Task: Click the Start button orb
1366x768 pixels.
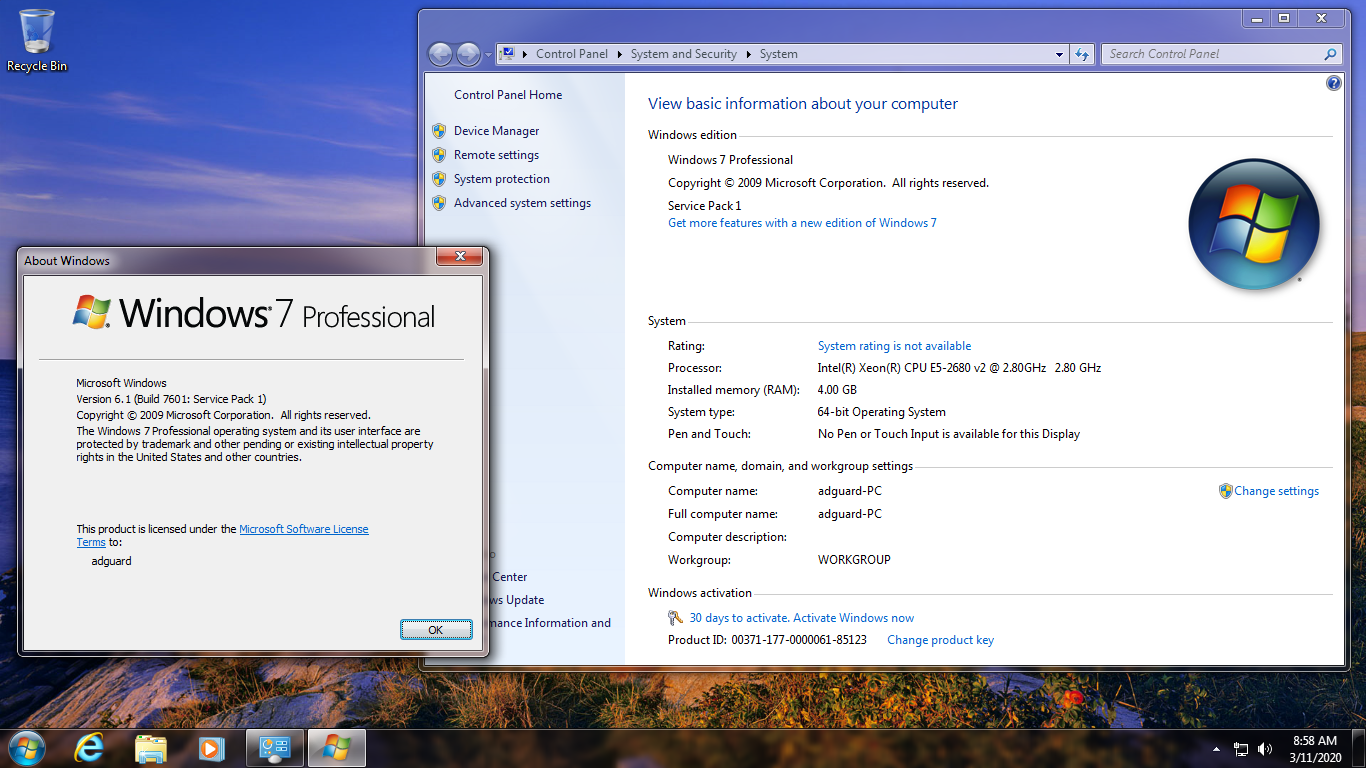Action: point(26,748)
